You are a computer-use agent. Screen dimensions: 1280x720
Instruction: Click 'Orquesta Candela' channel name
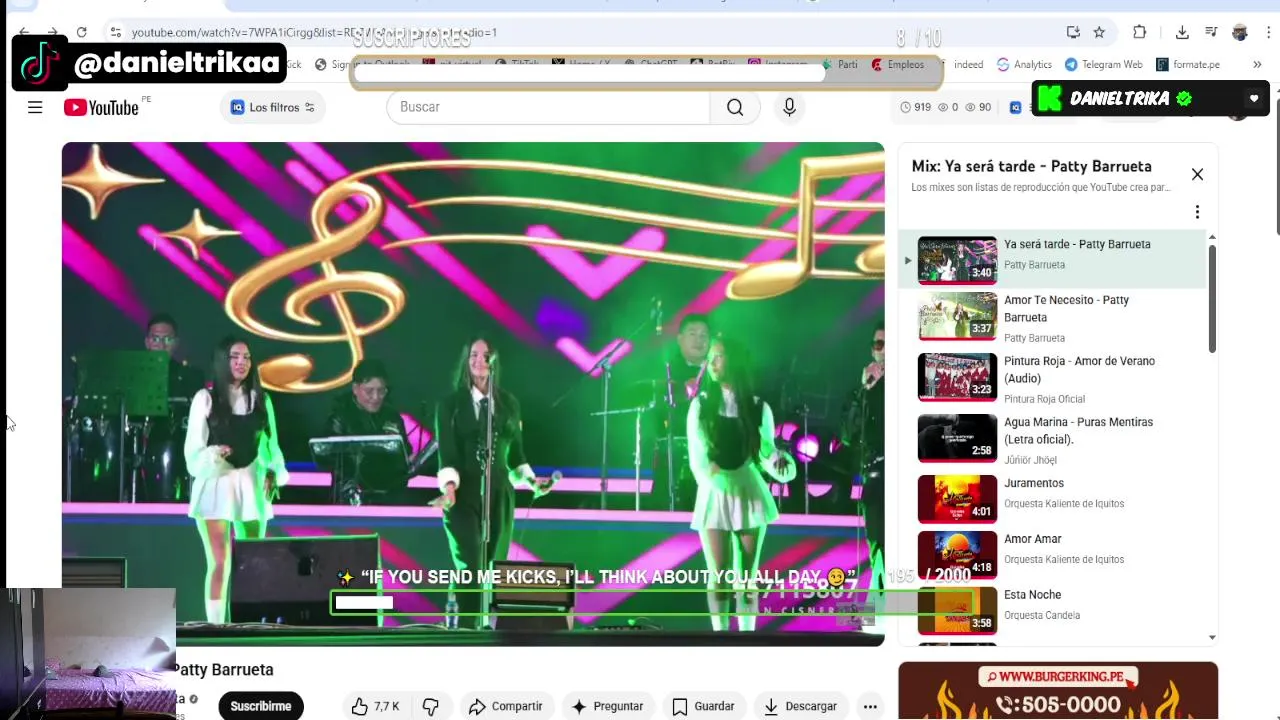tap(1042, 615)
